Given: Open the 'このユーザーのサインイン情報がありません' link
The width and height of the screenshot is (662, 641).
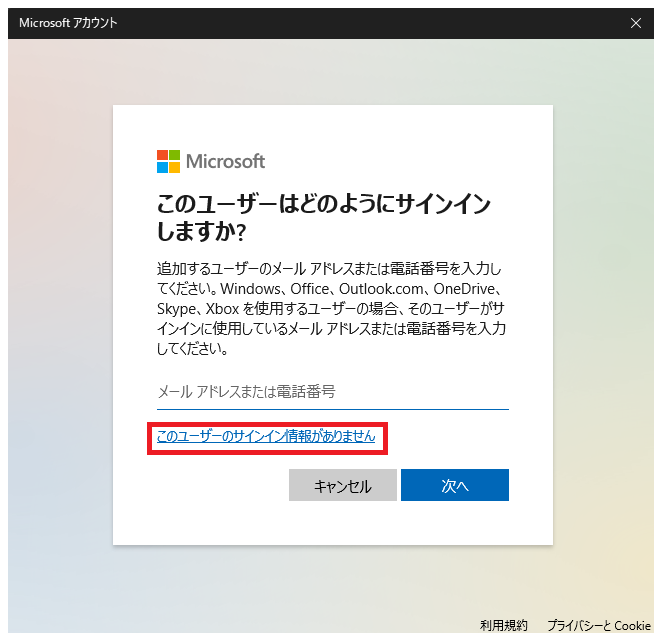Looking at the screenshot, I should [x=266, y=436].
